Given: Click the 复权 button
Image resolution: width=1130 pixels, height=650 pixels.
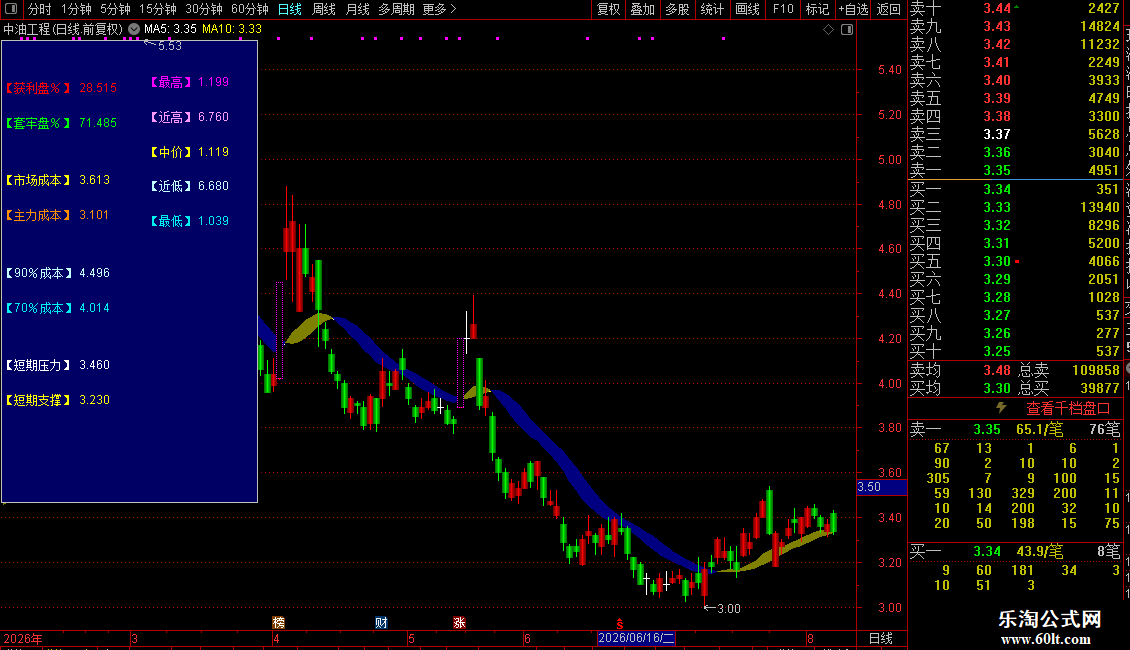Looking at the screenshot, I should coord(608,9).
